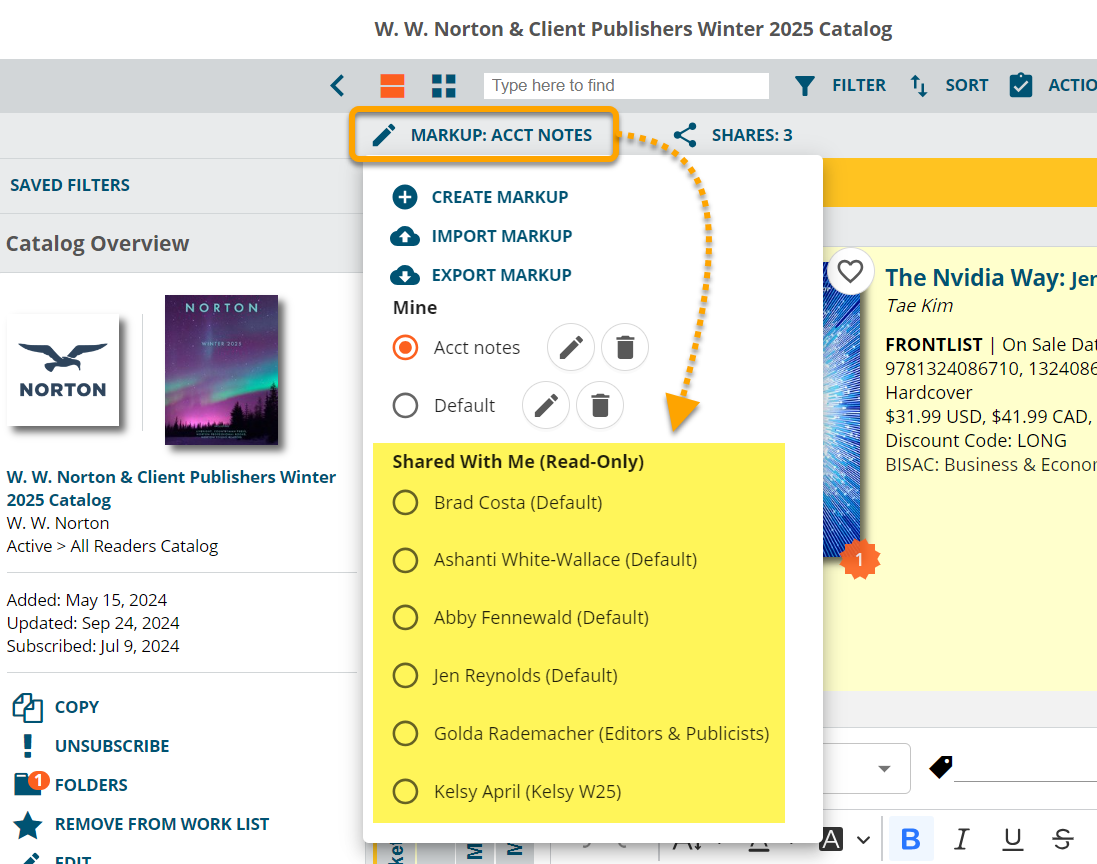The width and height of the screenshot is (1097, 864).
Task: Select Golda Rademacher (Editors & Publicists) markup
Action: point(405,734)
